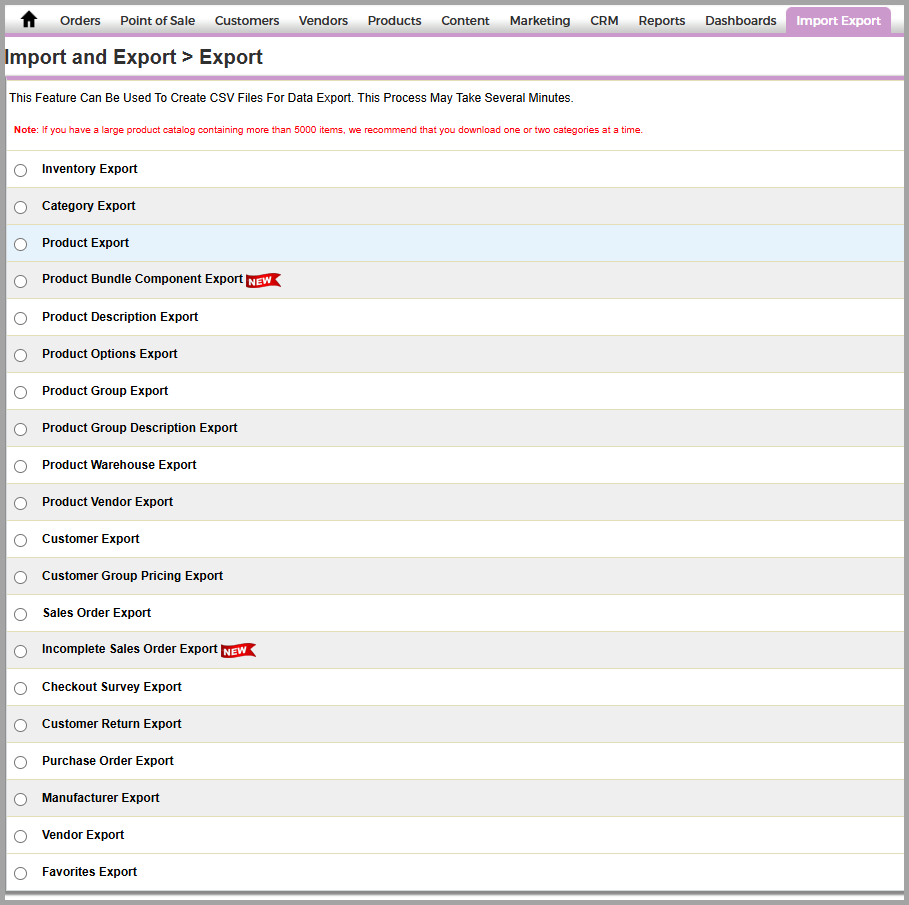Viewport: 909px width, 905px height.
Task: Select Manufacturer Export radio button
Action: pyautogui.click(x=20, y=800)
